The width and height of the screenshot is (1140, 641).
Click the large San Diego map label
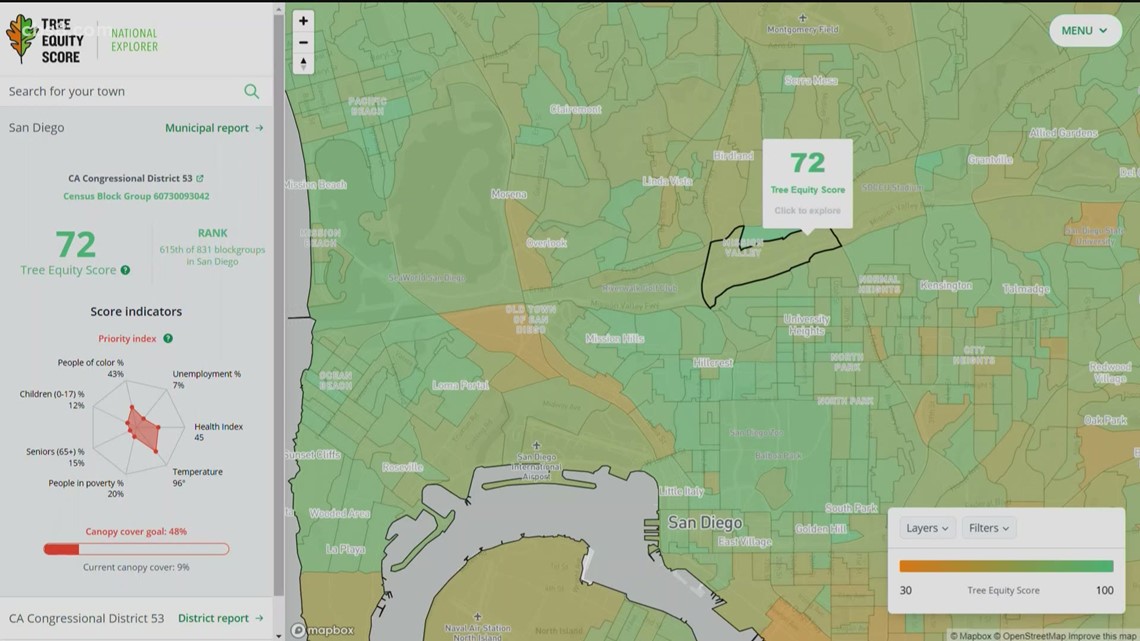(x=705, y=523)
